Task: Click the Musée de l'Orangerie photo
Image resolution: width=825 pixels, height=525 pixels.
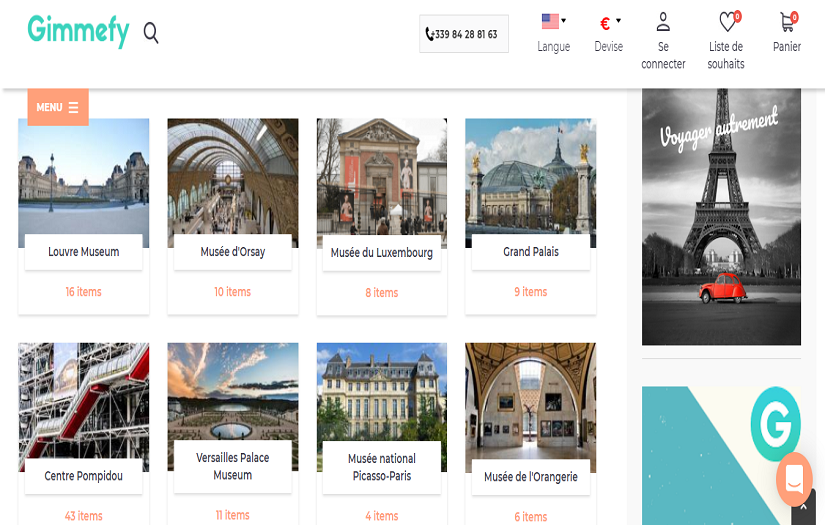Action: (530, 402)
